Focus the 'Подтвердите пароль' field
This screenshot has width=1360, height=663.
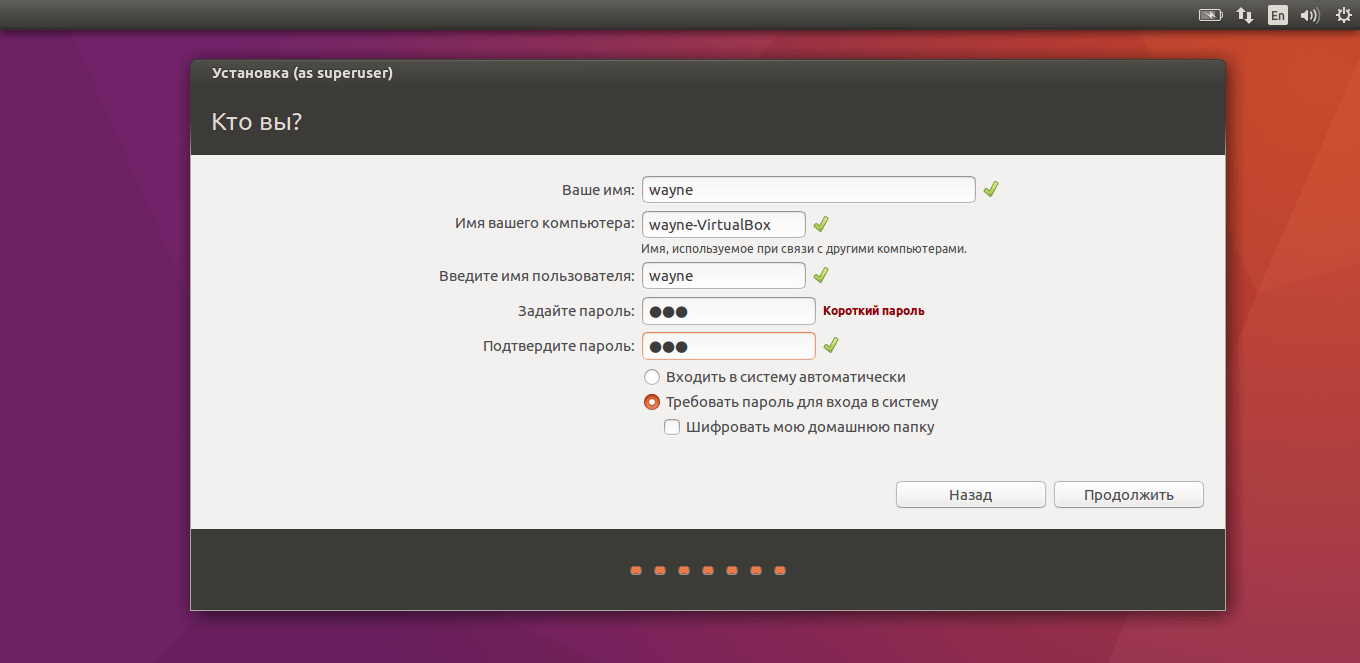click(x=728, y=346)
